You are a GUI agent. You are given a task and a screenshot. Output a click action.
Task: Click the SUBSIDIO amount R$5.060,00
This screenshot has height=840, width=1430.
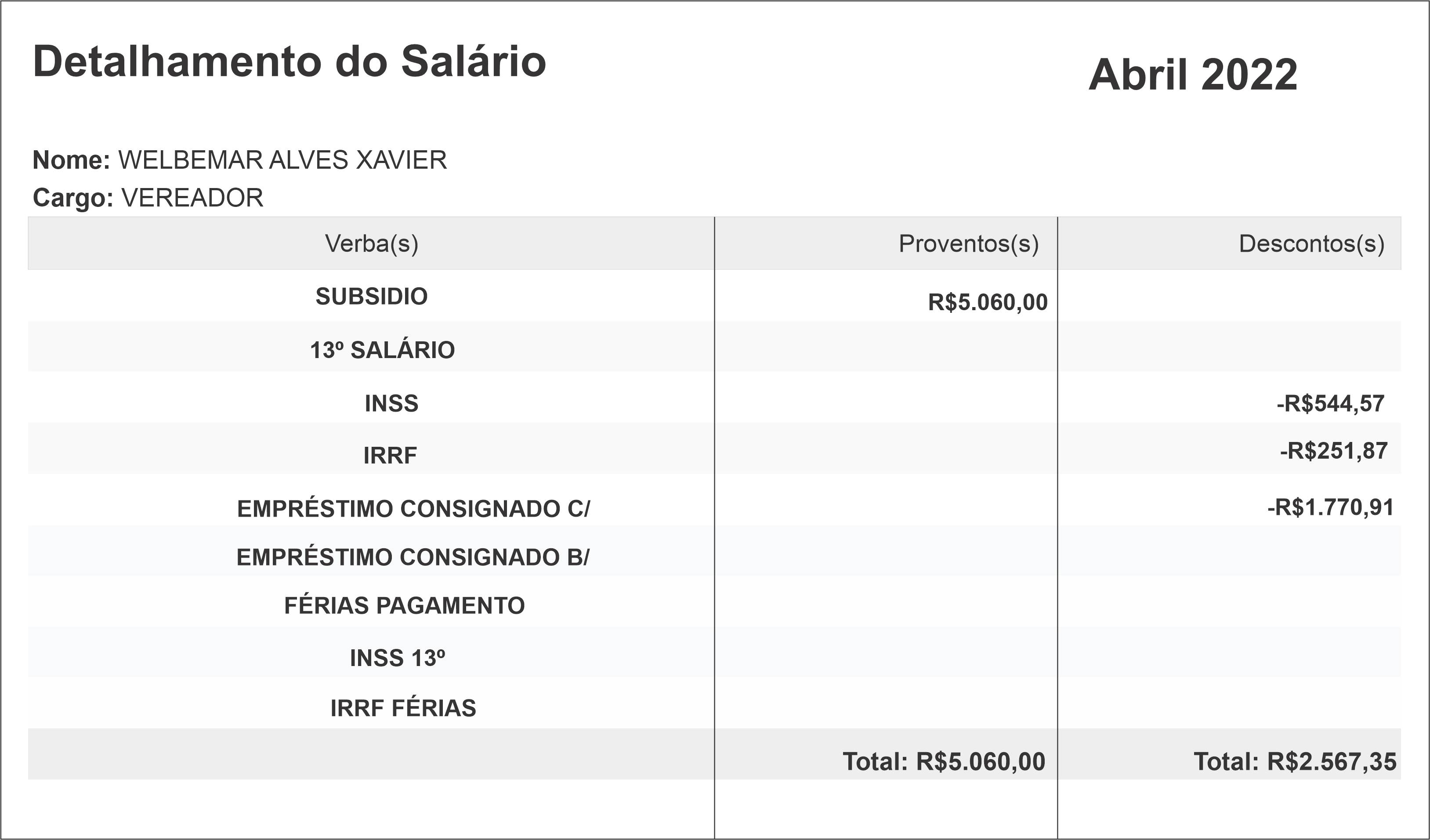click(x=988, y=302)
